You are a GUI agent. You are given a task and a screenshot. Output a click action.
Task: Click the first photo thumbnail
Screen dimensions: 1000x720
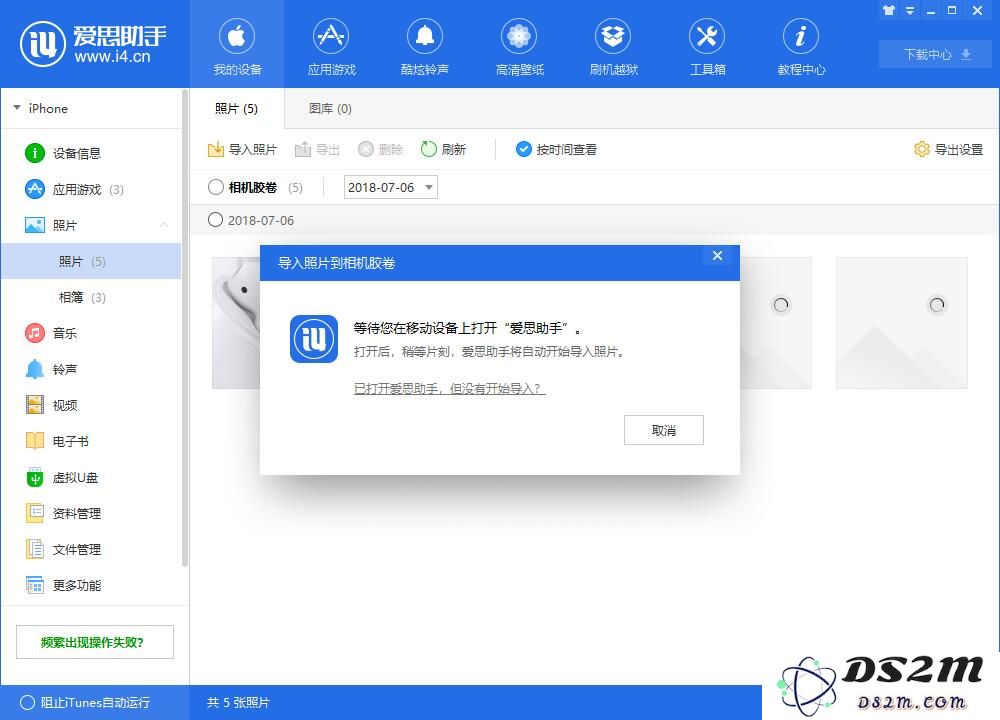coord(236,323)
